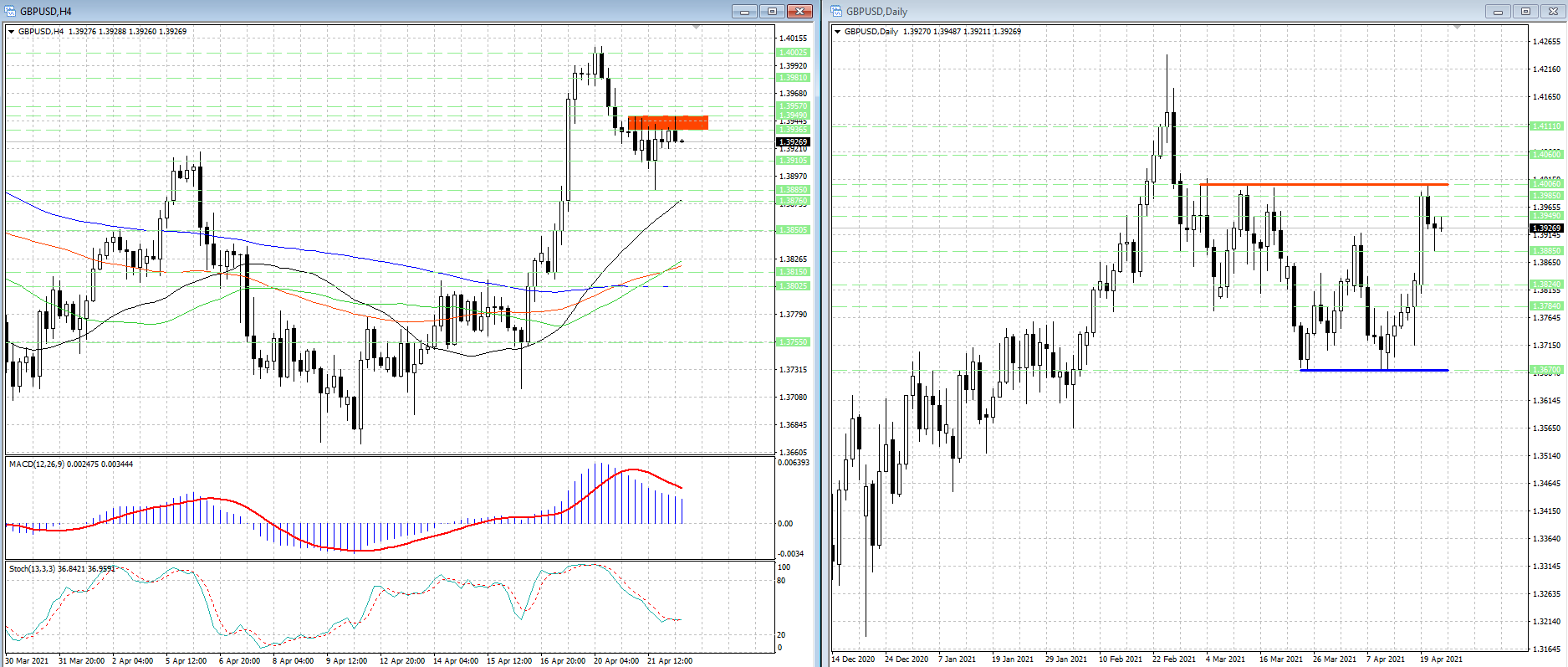This screenshot has height=667, width=1568.
Task: Minimize the GBPUSD,H4 chart window
Action: 743,11
